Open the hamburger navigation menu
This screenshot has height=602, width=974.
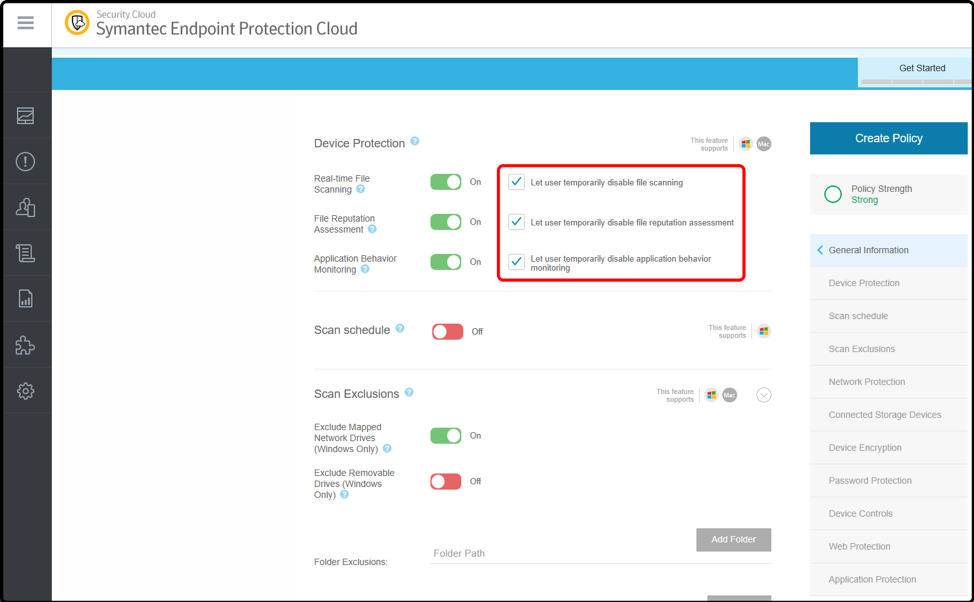click(25, 23)
